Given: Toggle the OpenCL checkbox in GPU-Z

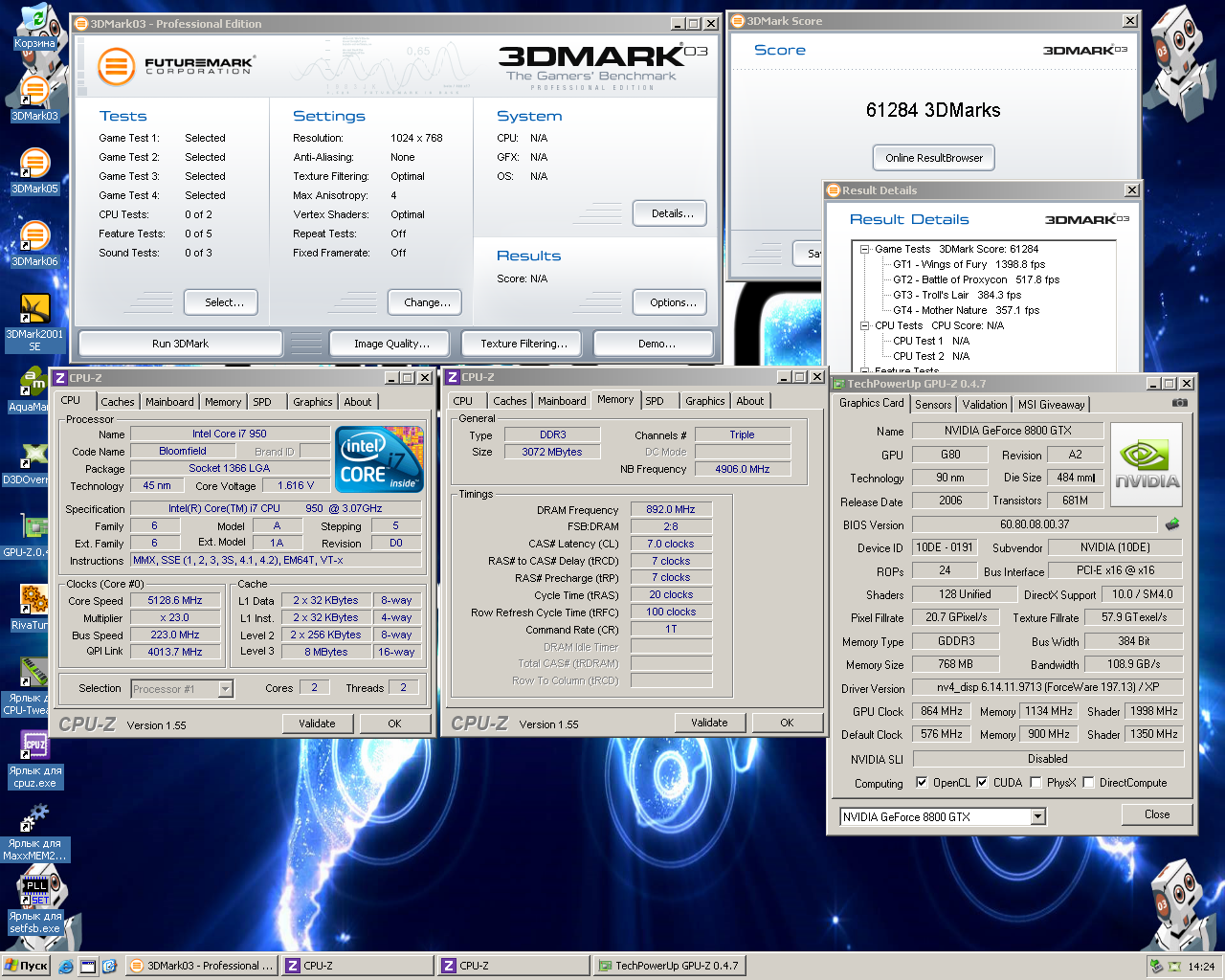Looking at the screenshot, I should pos(922,783).
